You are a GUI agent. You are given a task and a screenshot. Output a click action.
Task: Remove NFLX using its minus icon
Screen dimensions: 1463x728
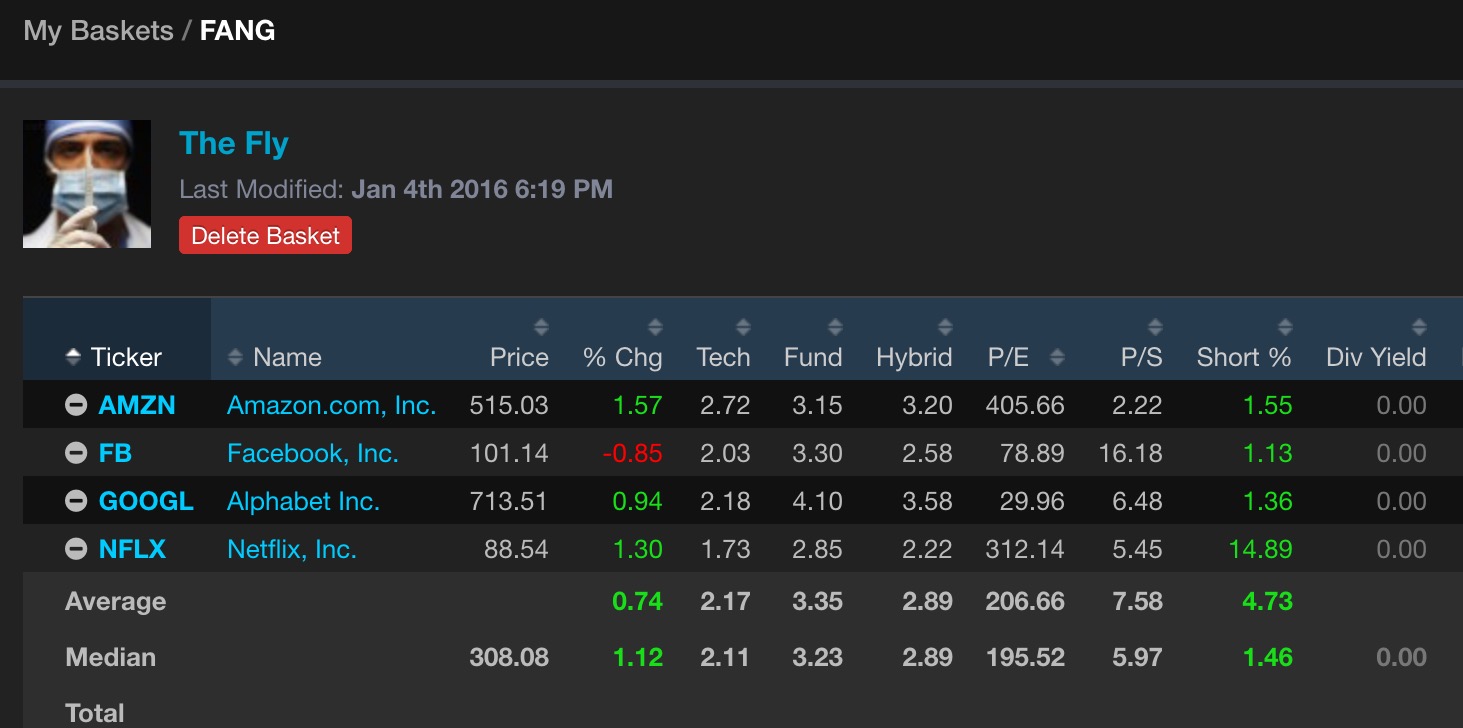point(76,549)
